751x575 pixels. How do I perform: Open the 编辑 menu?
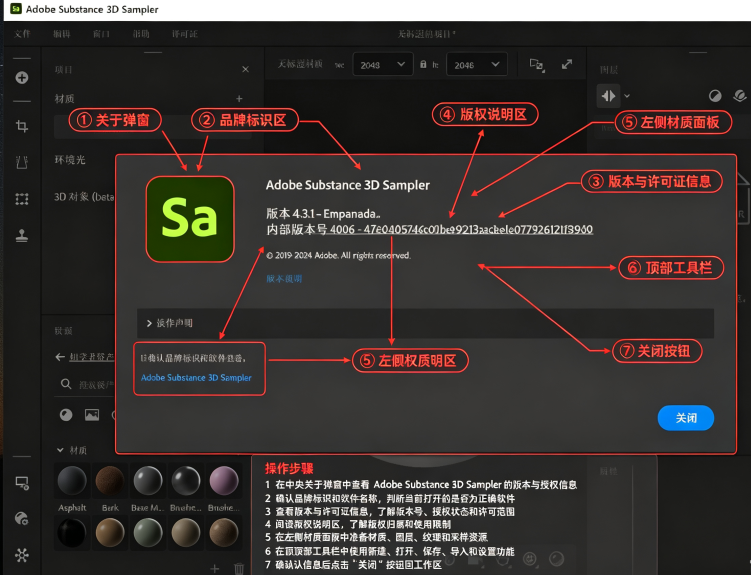62,34
